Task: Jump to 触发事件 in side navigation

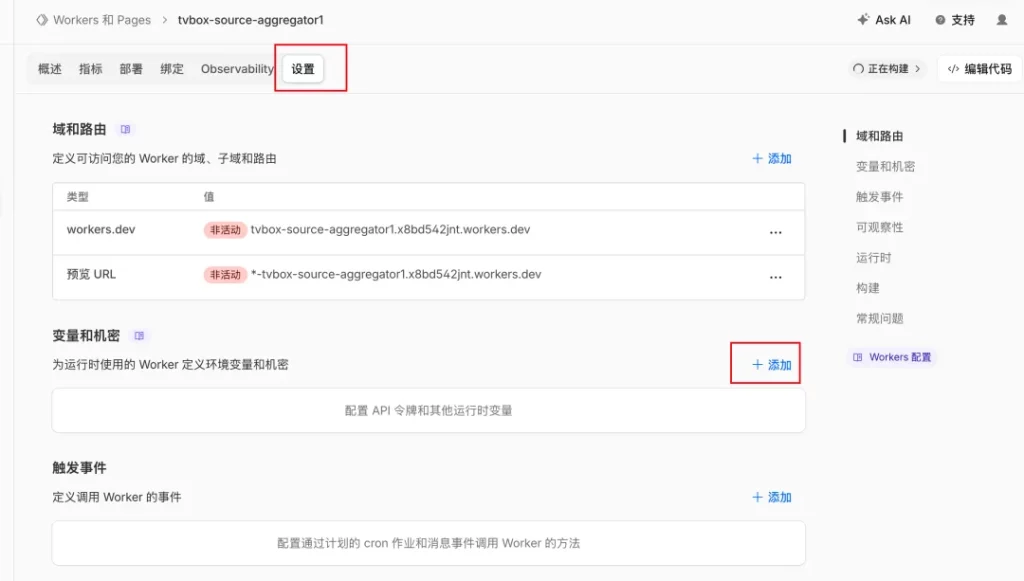Action: [879, 196]
